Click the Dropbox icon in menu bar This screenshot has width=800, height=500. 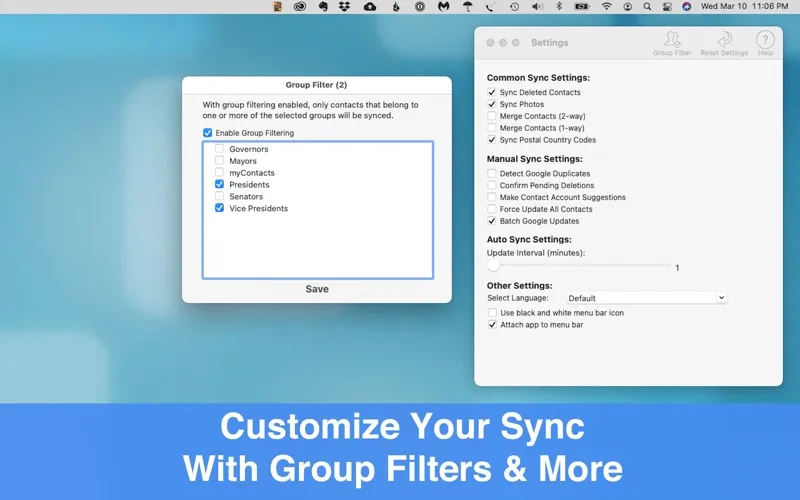(x=345, y=7)
